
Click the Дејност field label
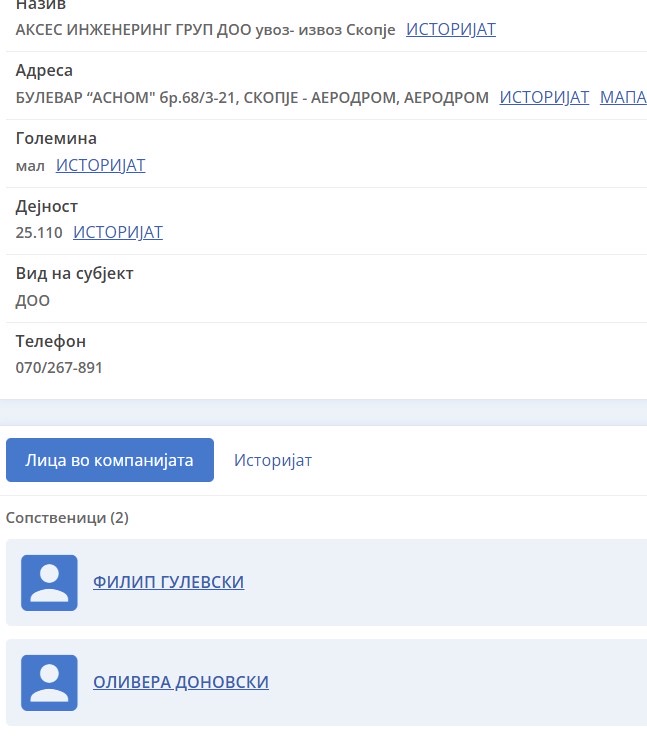point(47,207)
